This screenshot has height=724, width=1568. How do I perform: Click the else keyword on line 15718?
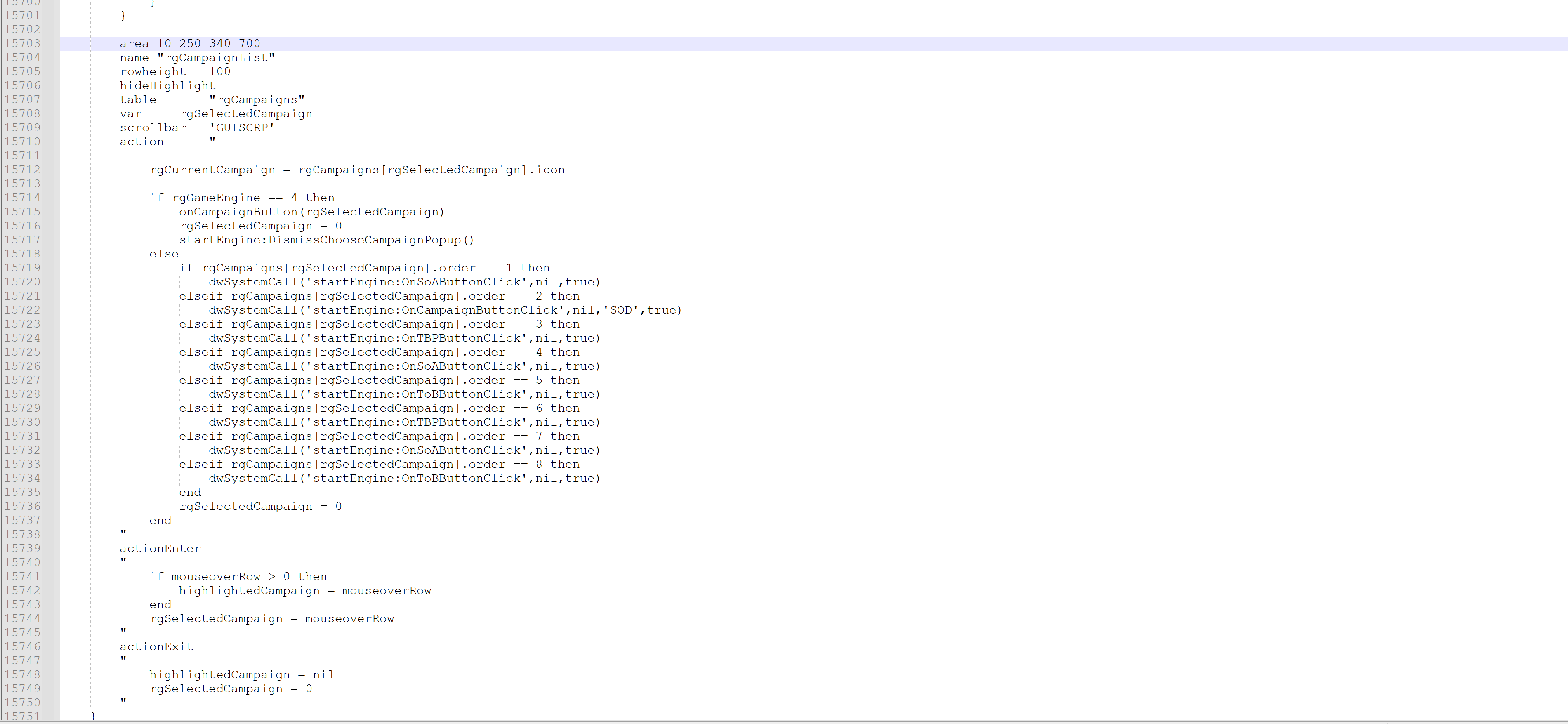coord(164,253)
